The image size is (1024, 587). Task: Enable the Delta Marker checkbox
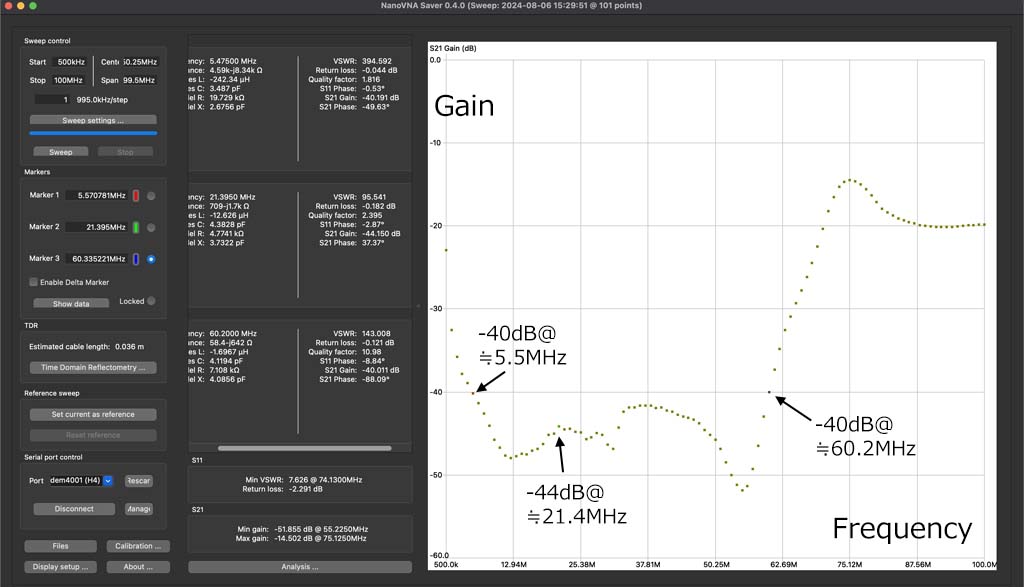click(x=34, y=282)
